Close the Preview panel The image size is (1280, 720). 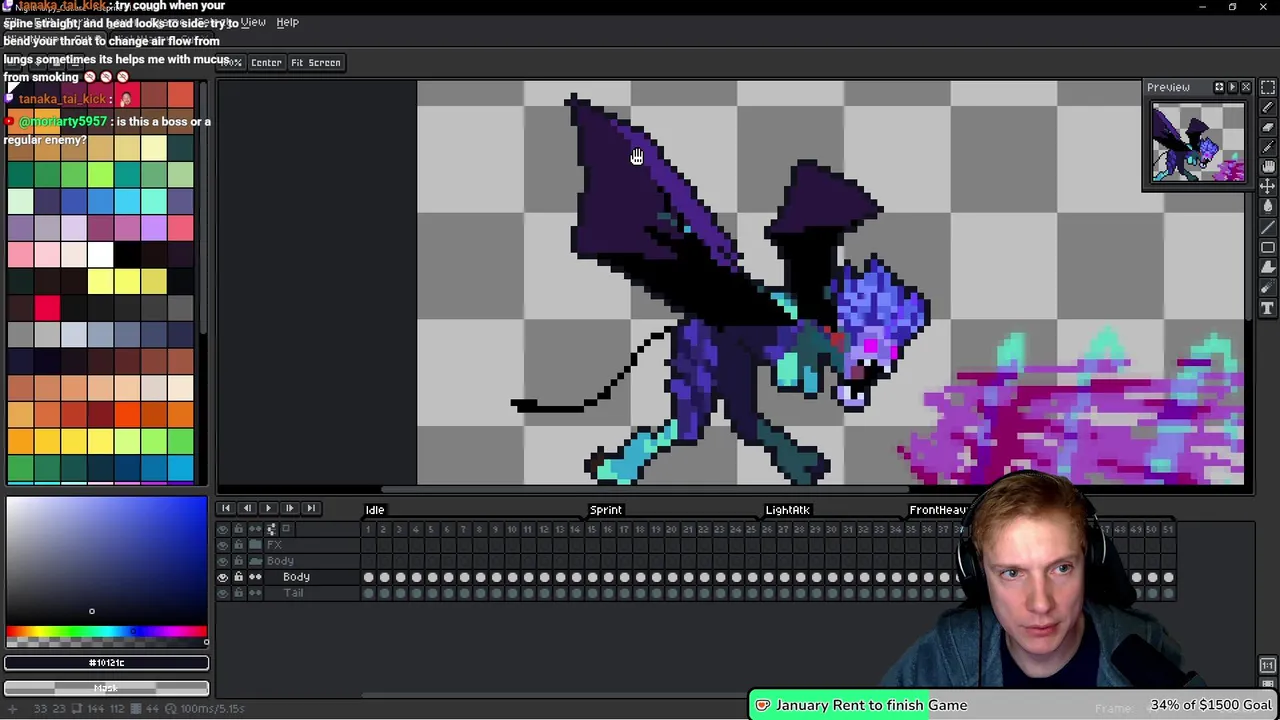1246,87
